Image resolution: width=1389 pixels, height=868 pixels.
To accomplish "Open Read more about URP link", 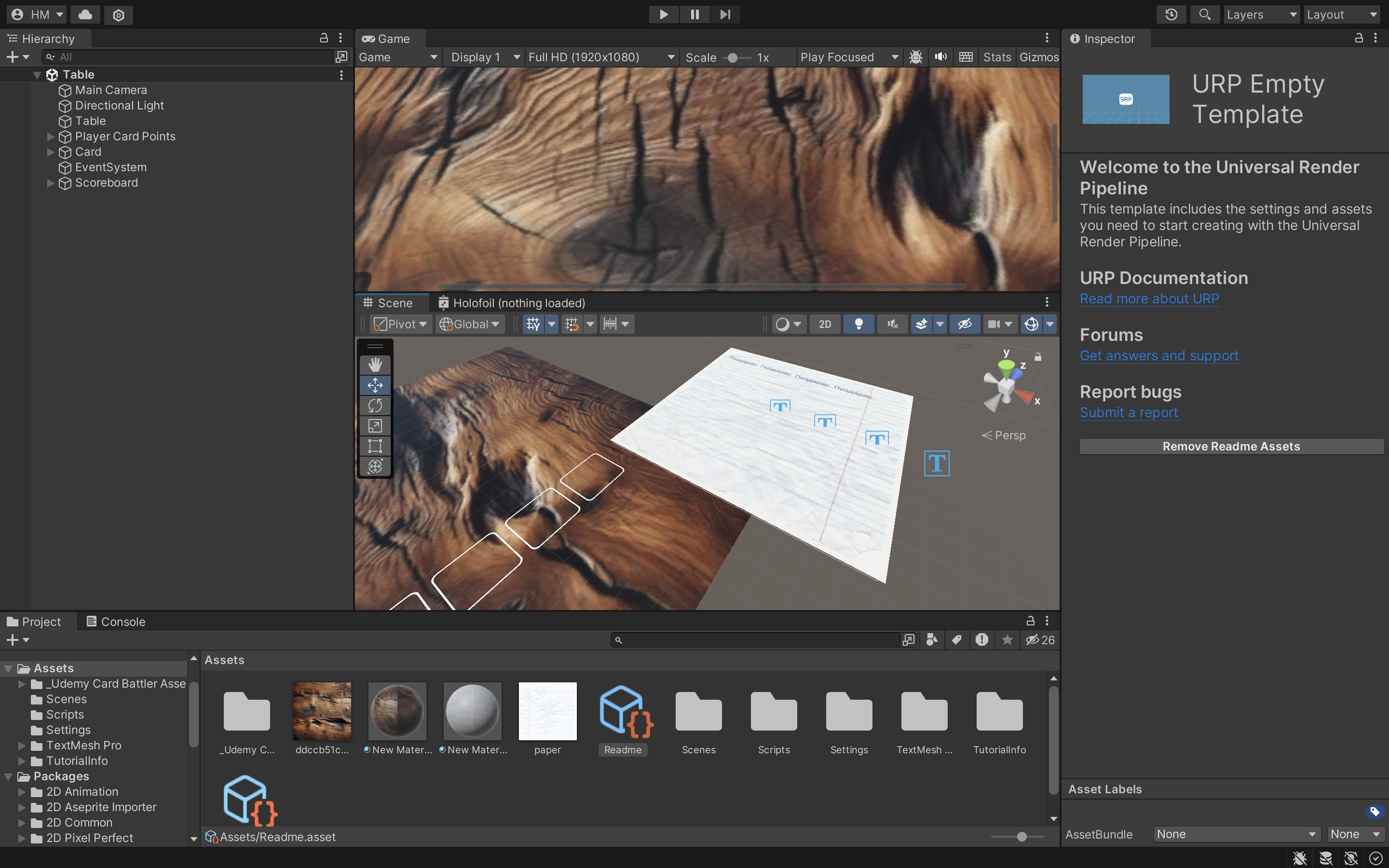I will [x=1149, y=298].
